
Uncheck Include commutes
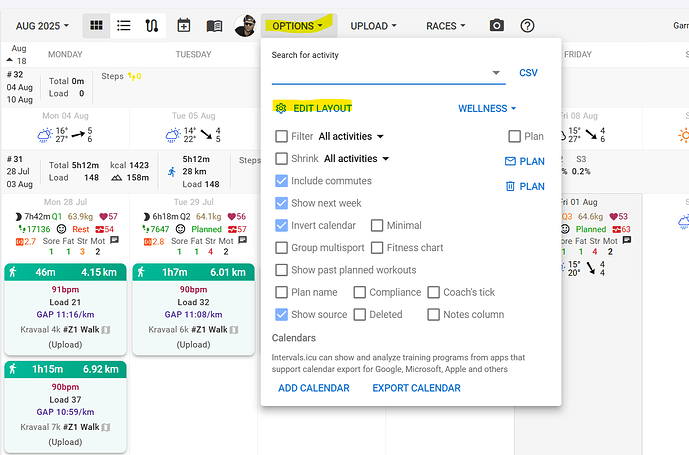pos(280,181)
